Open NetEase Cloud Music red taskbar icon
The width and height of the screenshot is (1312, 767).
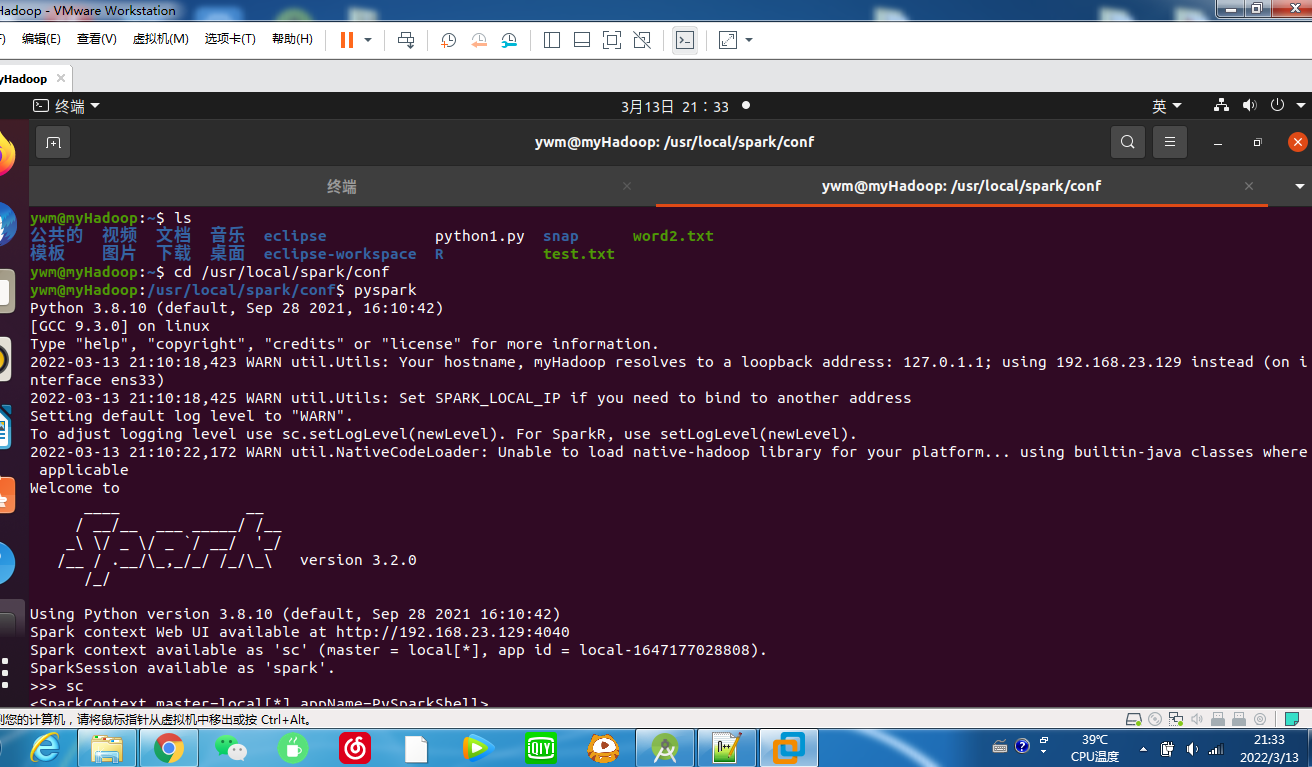click(354, 747)
